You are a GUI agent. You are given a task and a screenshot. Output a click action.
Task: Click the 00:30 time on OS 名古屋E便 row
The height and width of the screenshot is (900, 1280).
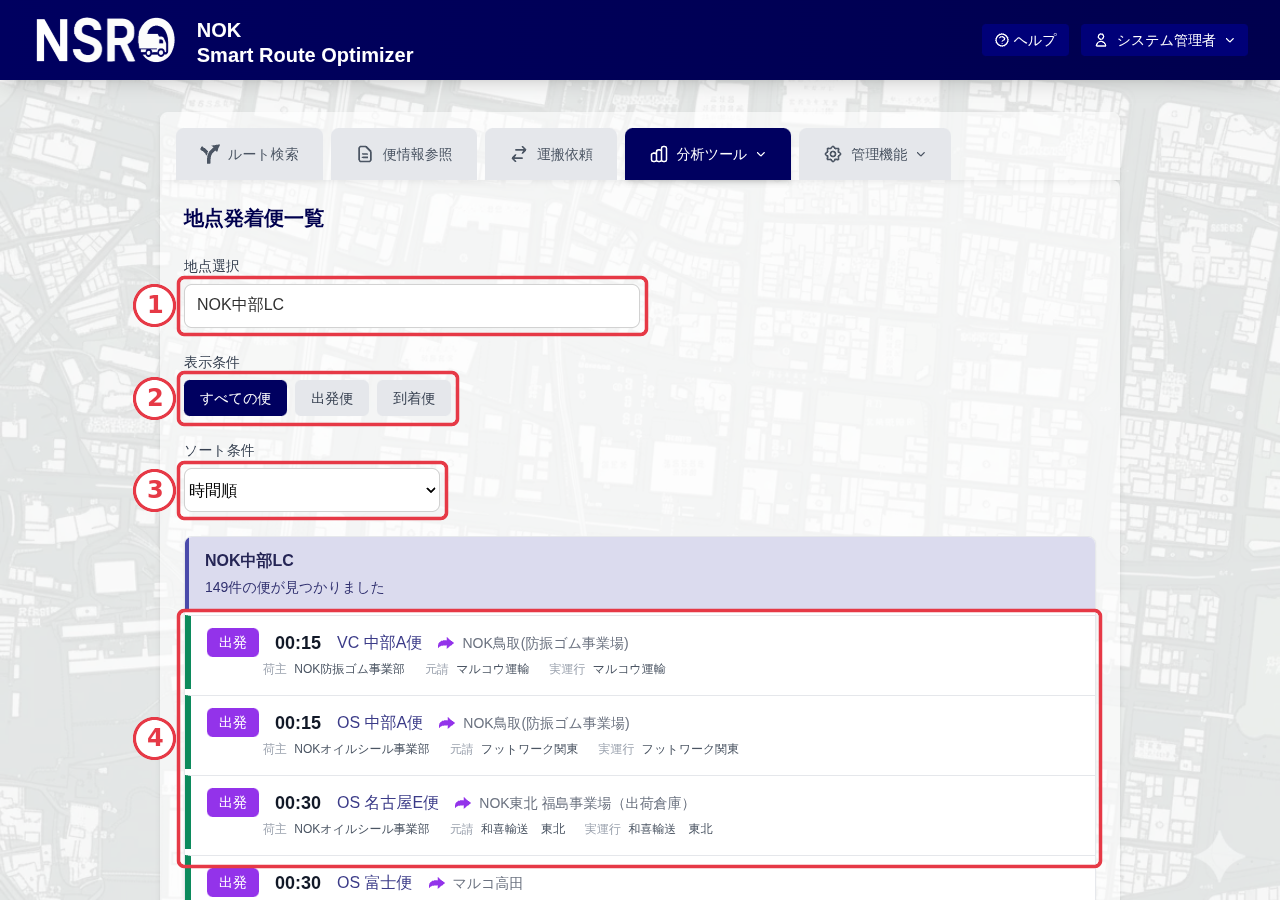click(298, 803)
